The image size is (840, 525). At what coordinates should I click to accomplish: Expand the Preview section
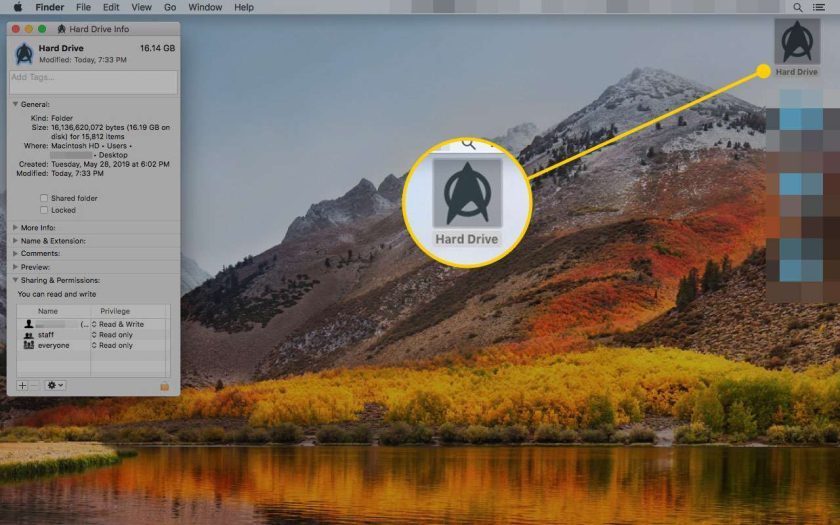[x=16, y=267]
